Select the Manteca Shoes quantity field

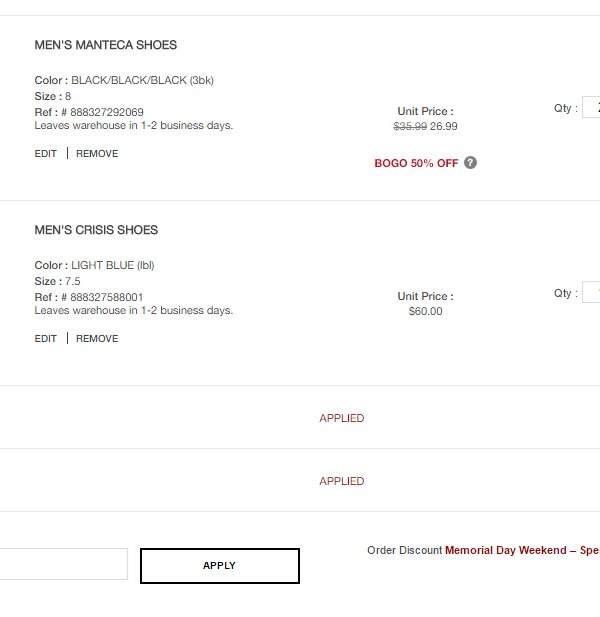tap(591, 107)
